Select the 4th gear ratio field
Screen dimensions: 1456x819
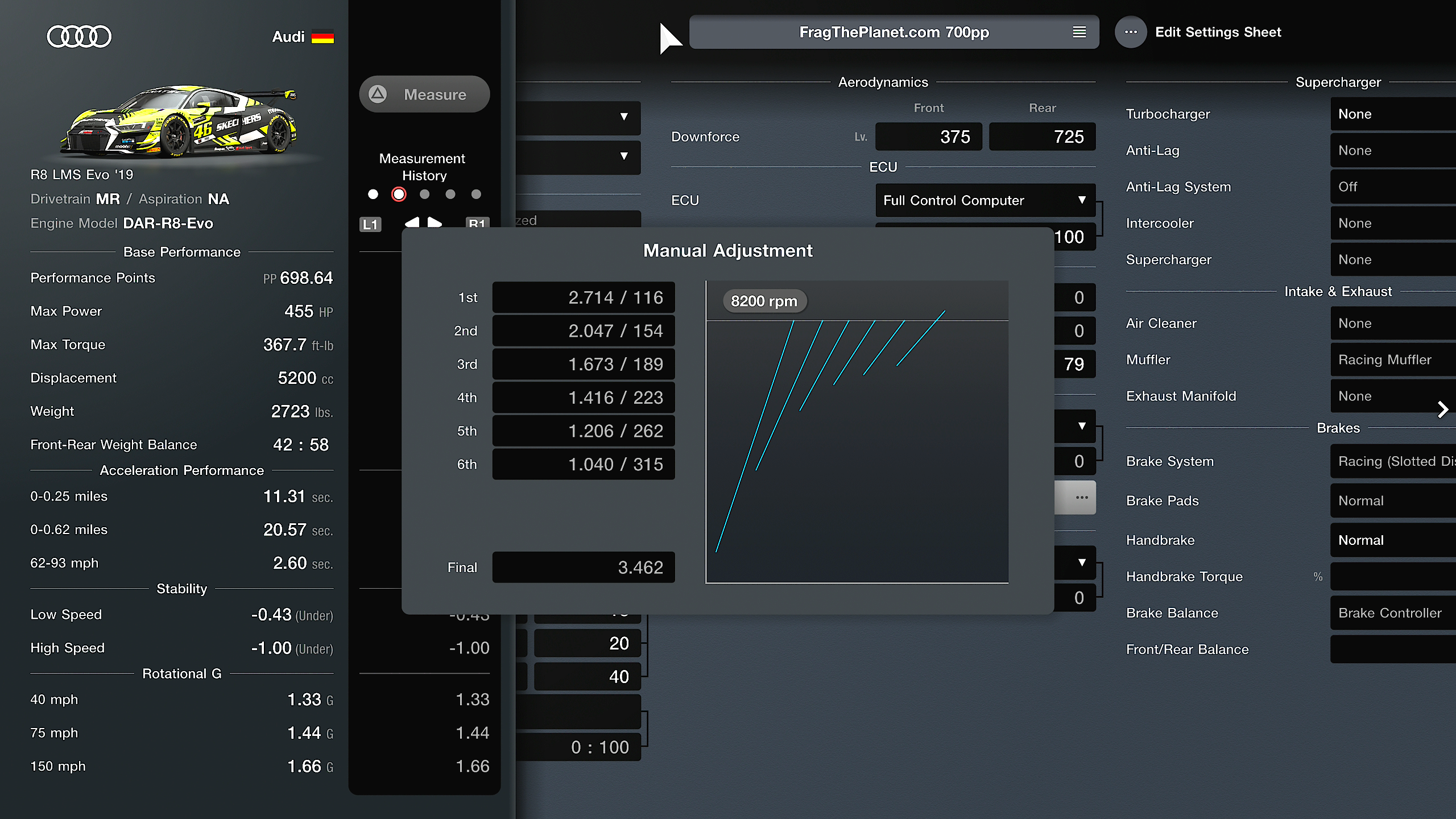[584, 398]
